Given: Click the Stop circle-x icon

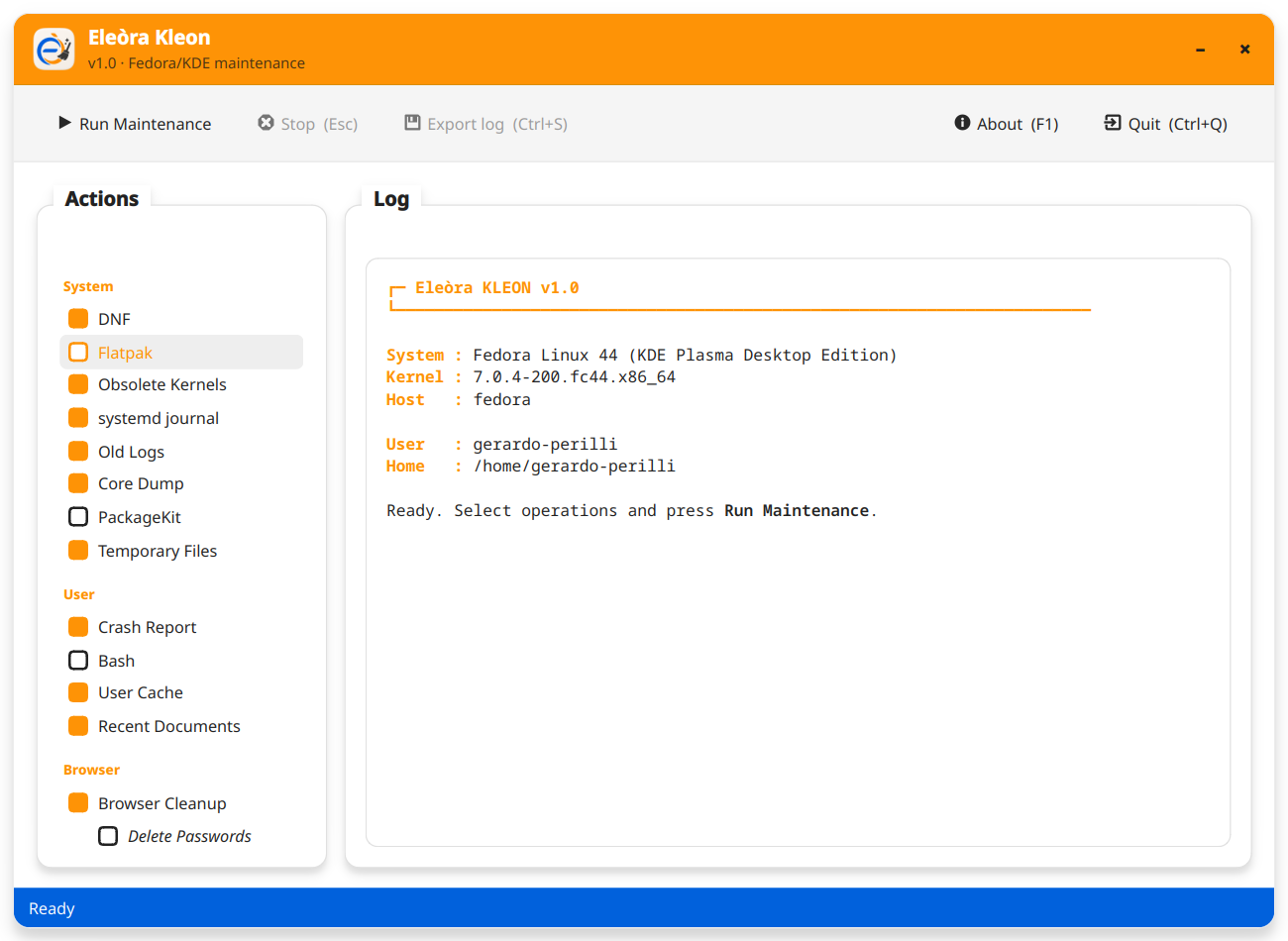Looking at the screenshot, I should tap(266, 123).
